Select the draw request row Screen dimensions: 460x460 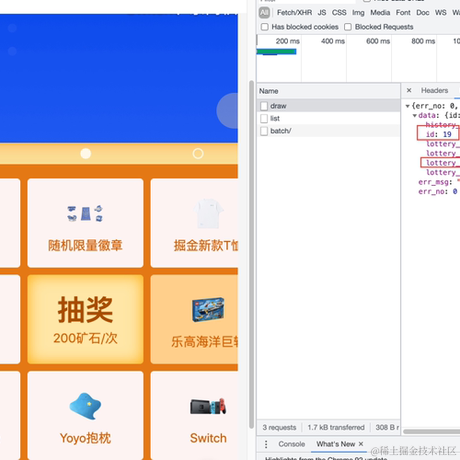[x=328, y=106]
